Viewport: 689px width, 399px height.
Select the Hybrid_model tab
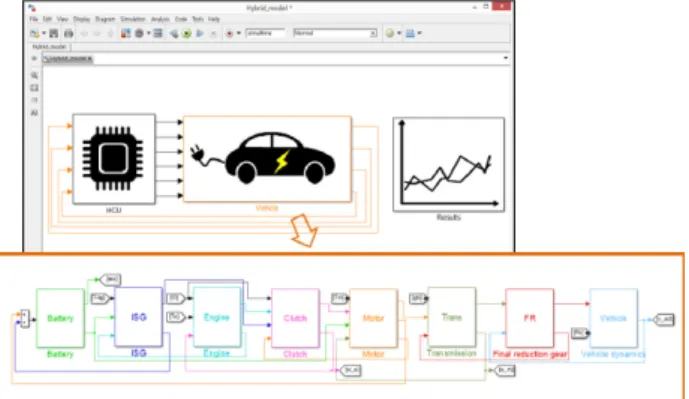coord(49,47)
